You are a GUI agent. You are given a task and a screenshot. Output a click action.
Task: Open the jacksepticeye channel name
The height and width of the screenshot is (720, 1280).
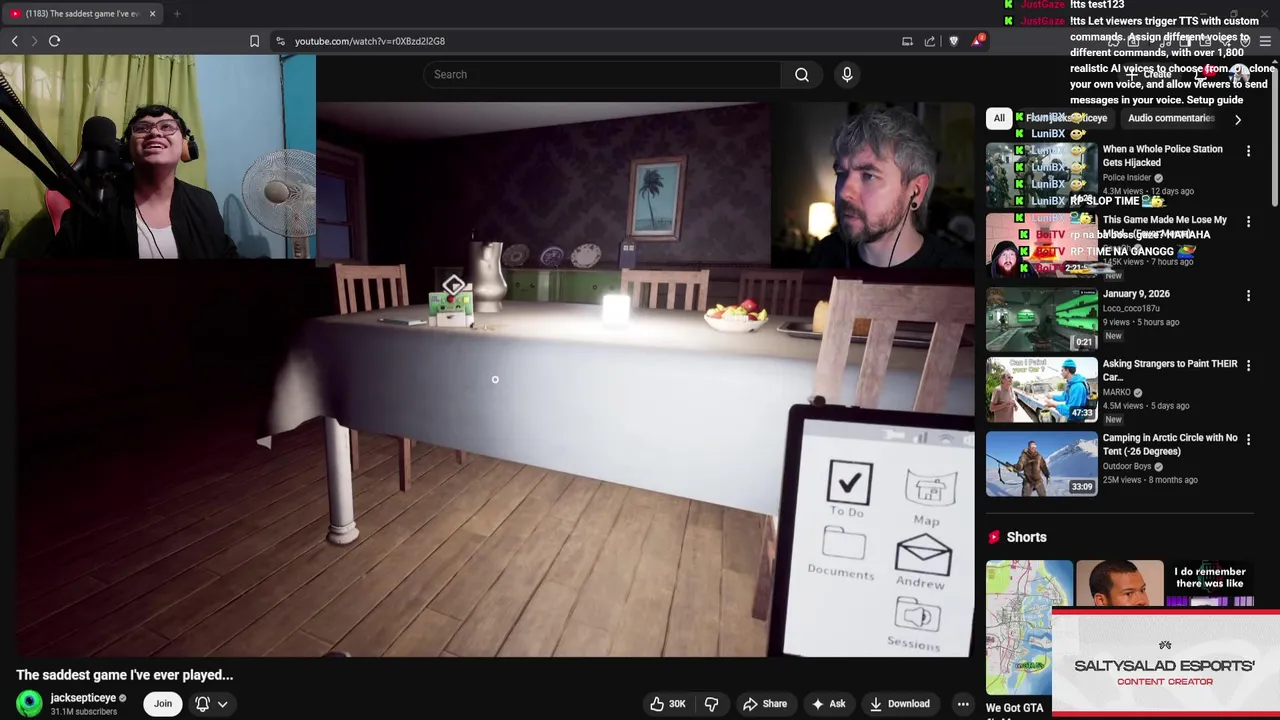[x=83, y=698]
